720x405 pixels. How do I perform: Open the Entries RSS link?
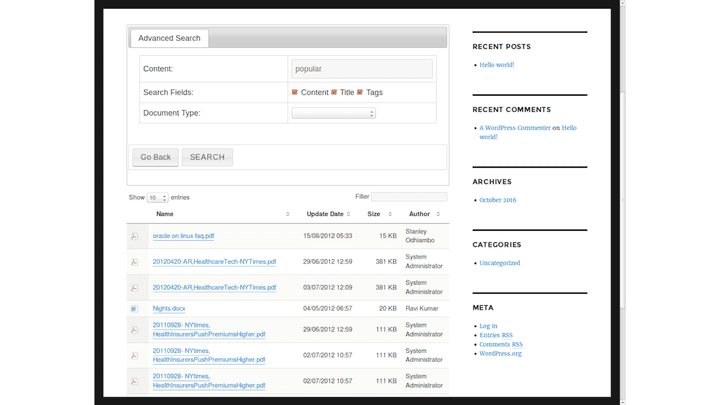pyautogui.click(x=496, y=335)
